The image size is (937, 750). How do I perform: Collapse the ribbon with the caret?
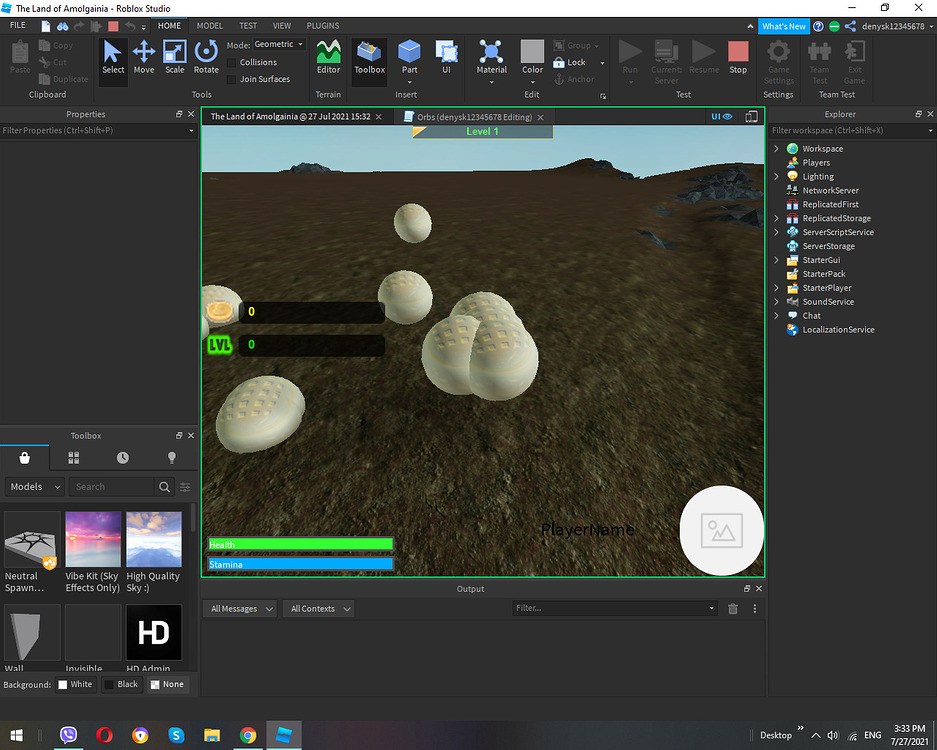[x=750, y=26]
